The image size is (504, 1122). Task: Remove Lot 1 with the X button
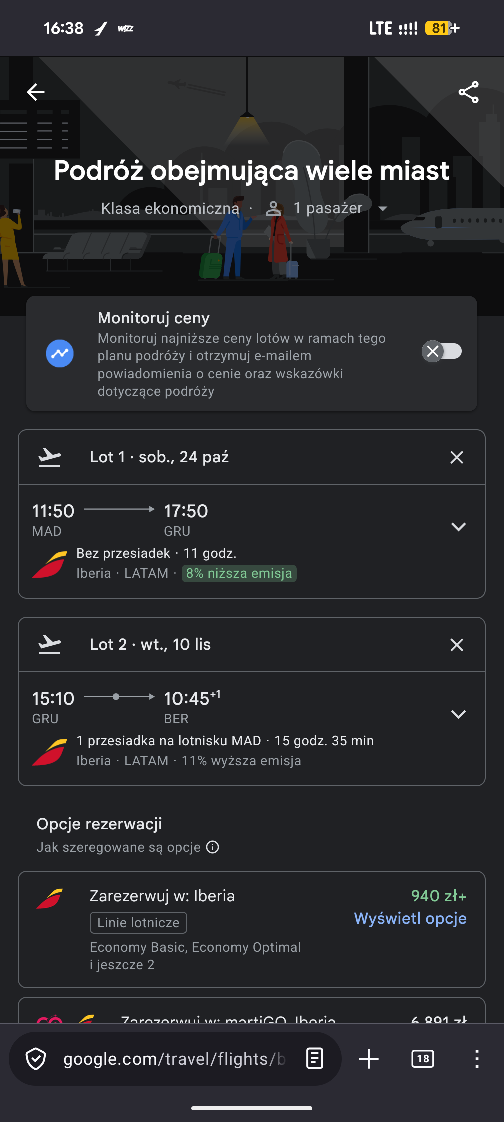click(x=457, y=457)
